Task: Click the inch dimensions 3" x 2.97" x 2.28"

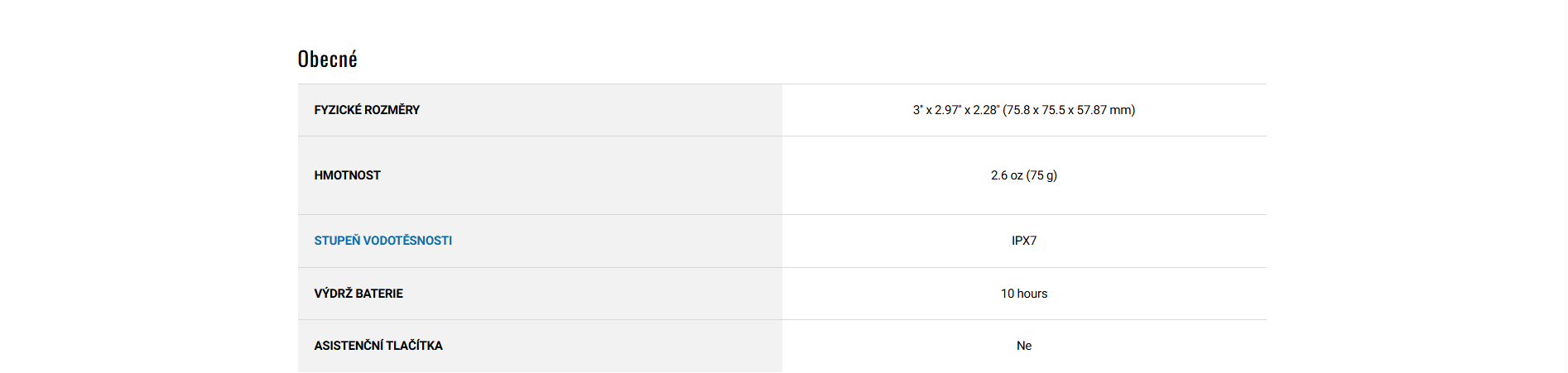Action: (x=955, y=110)
